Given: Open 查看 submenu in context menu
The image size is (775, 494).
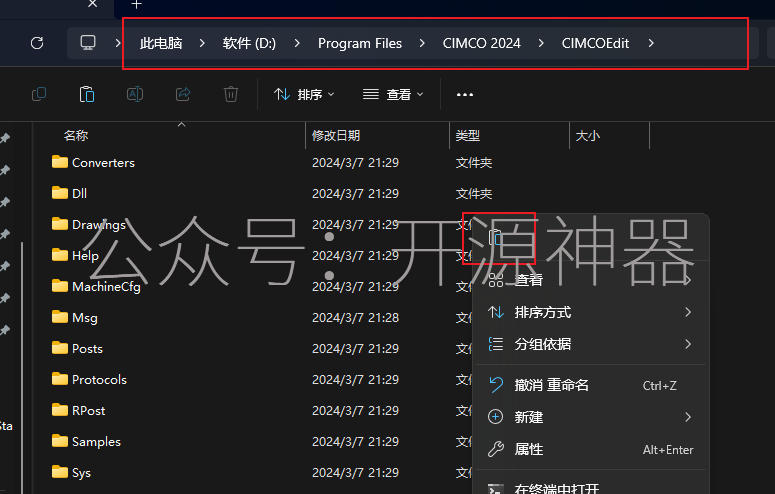Looking at the screenshot, I should (590, 280).
